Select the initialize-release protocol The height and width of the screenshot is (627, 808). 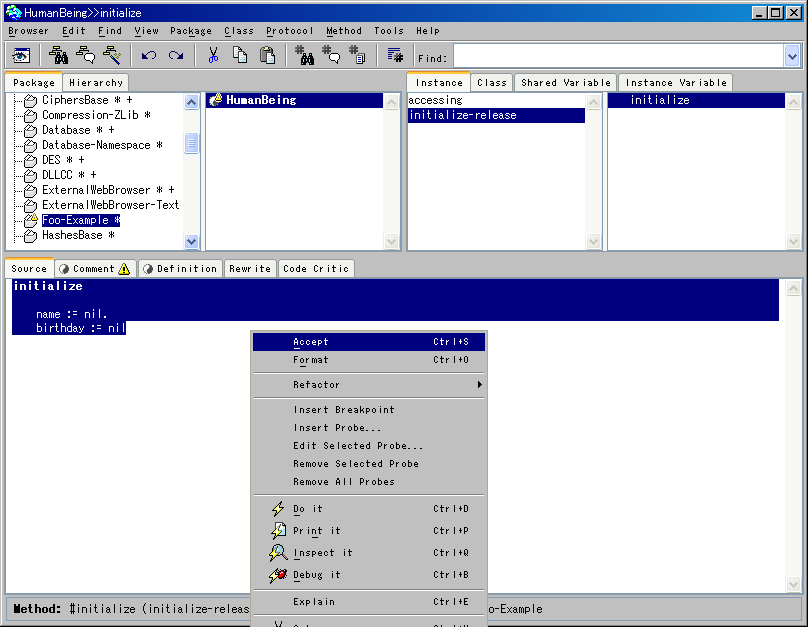click(496, 115)
